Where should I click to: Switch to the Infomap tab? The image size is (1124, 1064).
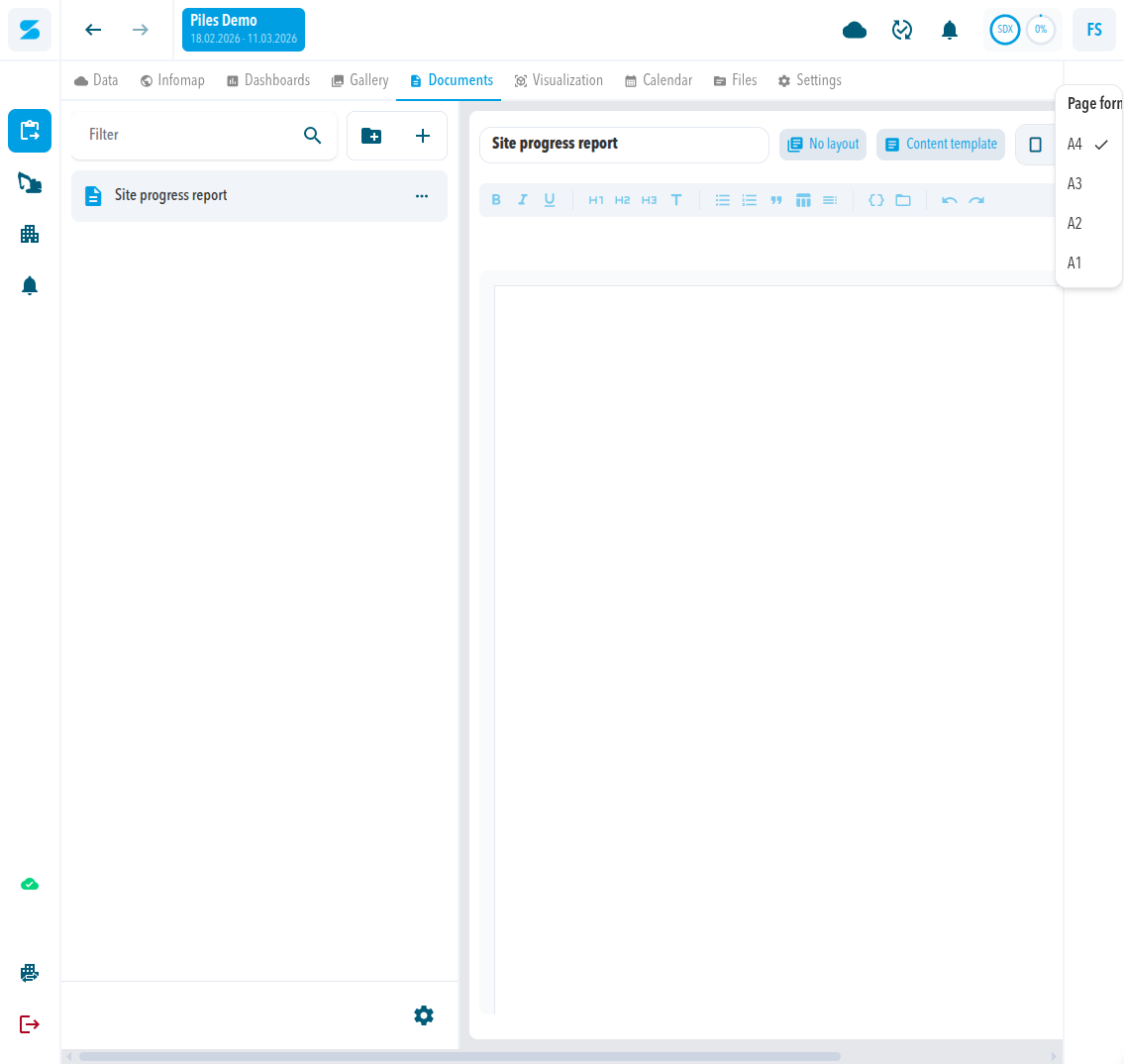[172, 80]
